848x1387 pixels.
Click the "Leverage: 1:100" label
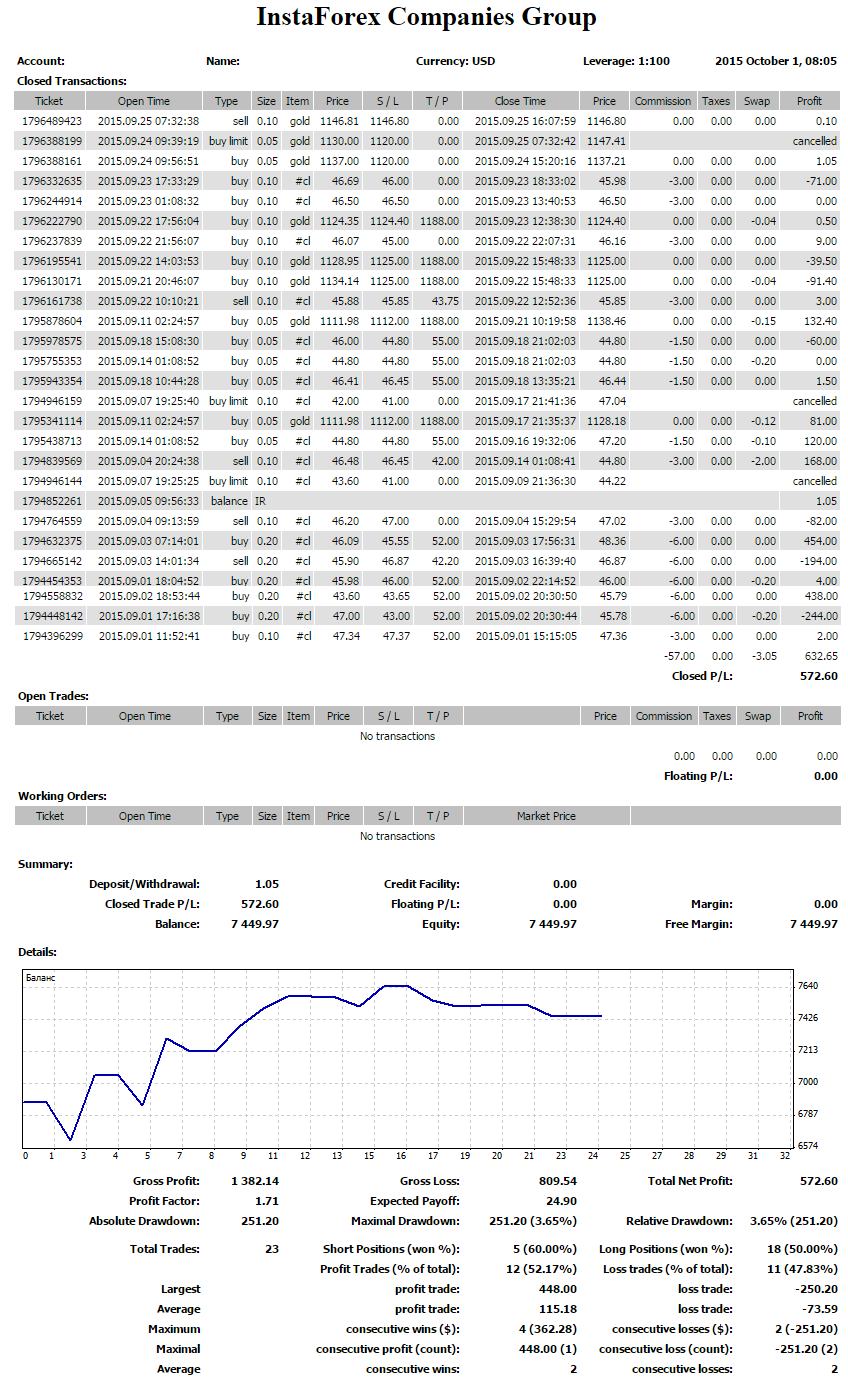pos(626,61)
